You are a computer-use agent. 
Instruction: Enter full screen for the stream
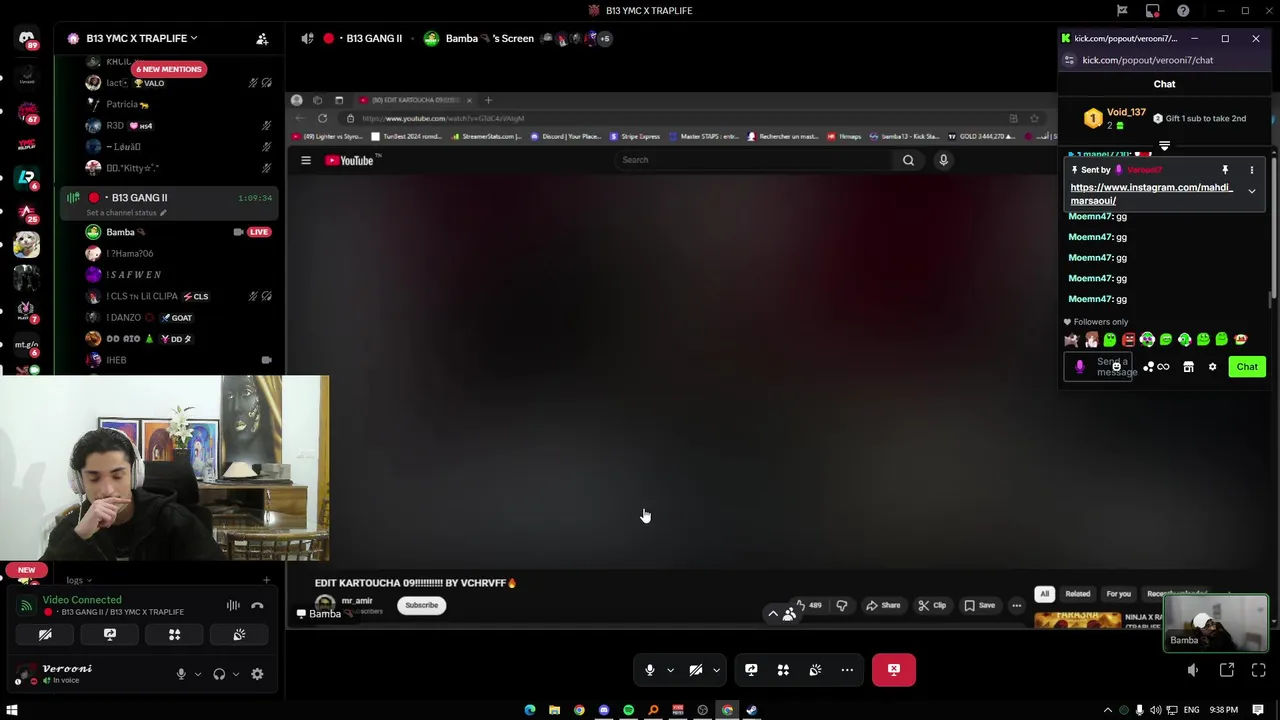1259,670
